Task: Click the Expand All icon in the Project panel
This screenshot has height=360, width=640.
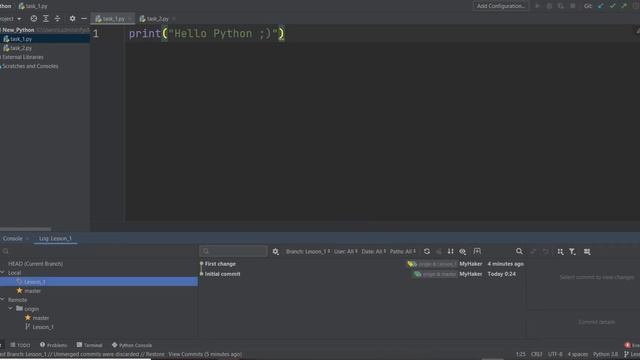Action: [x=46, y=18]
